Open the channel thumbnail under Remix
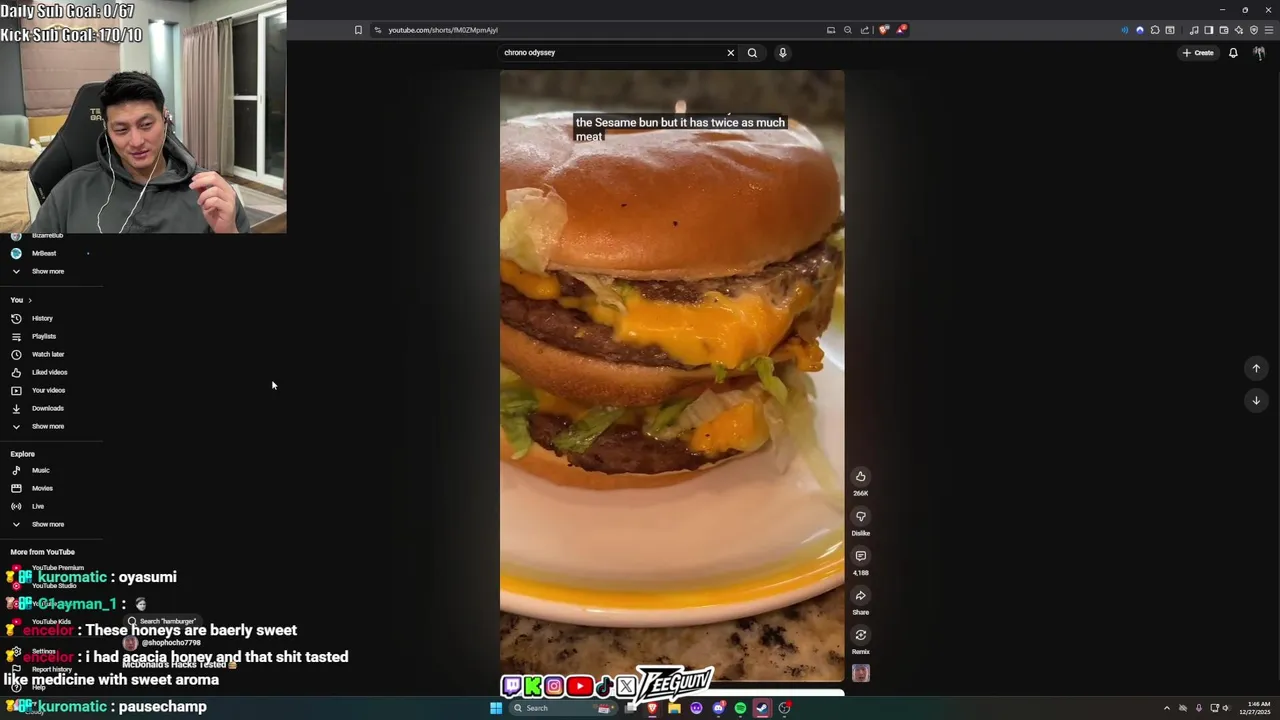This screenshot has height=720, width=1280. pos(860,673)
